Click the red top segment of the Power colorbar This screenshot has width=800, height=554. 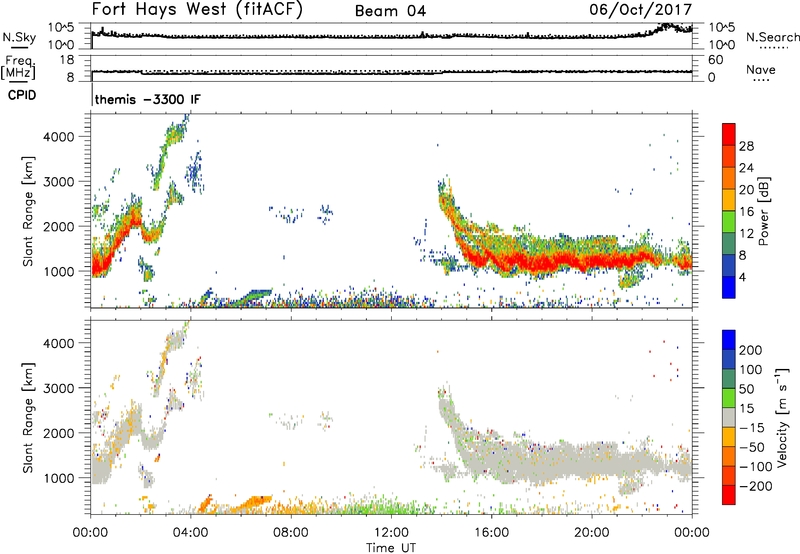729,134
